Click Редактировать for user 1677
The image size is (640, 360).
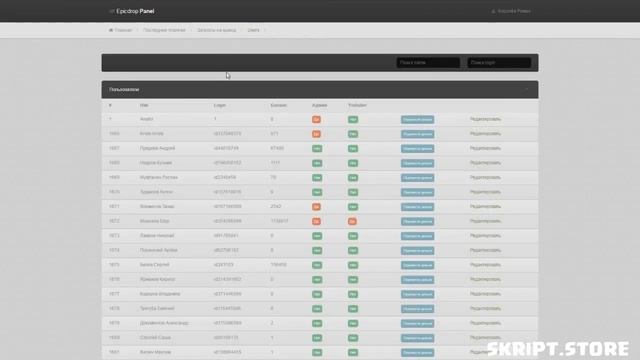[485, 294]
